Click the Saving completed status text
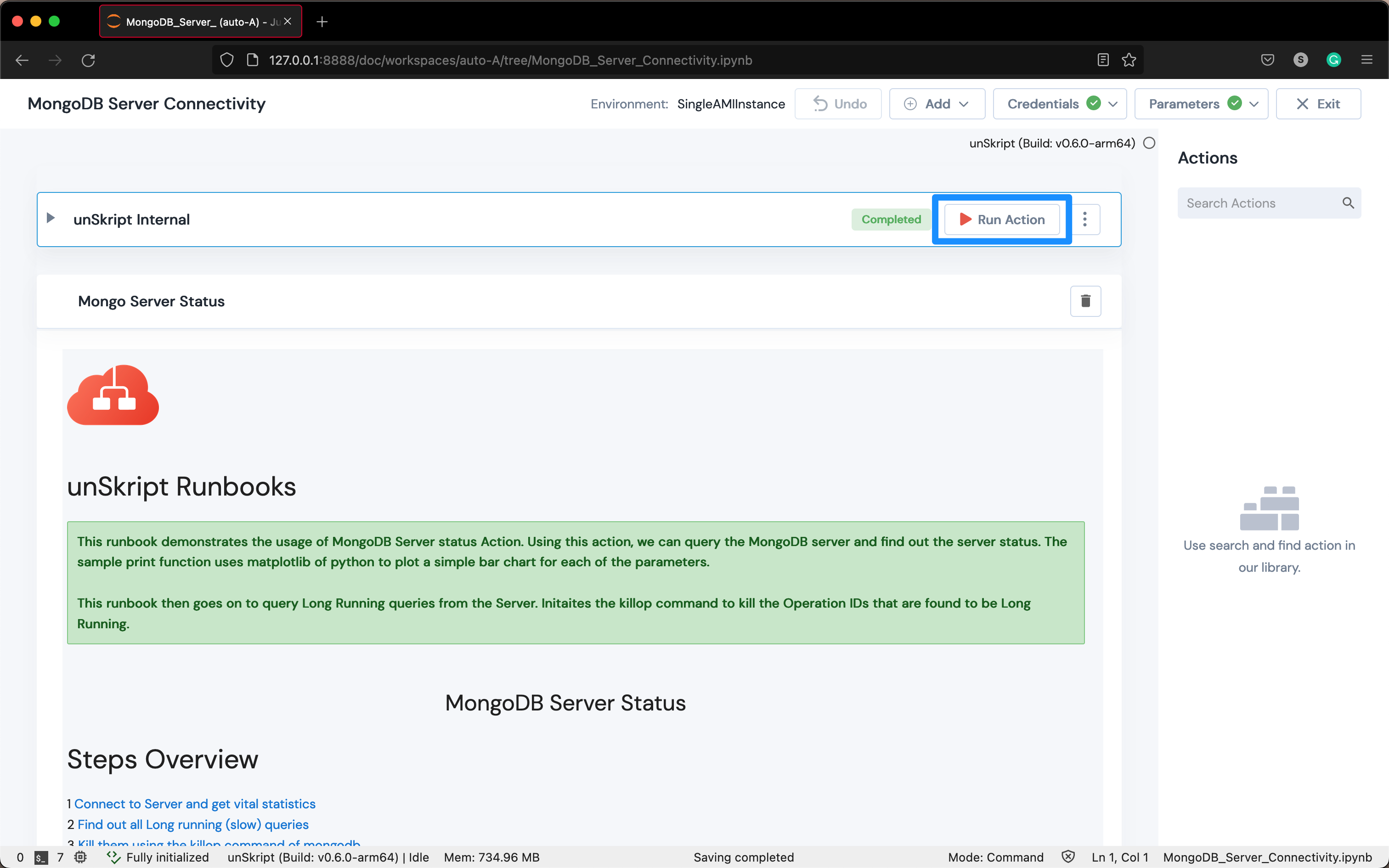 click(743, 857)
